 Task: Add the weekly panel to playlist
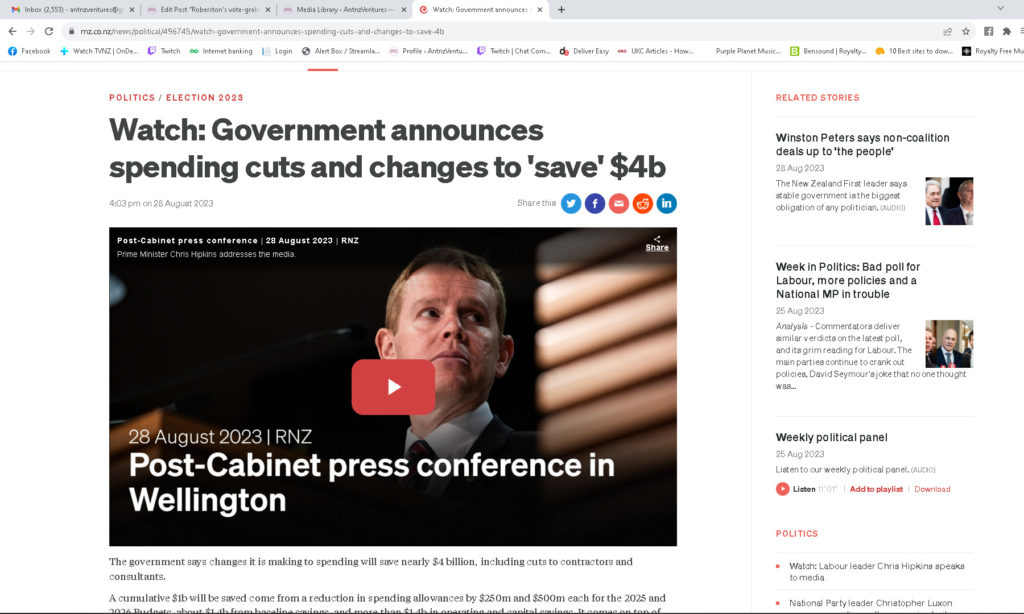click(876, 489)
